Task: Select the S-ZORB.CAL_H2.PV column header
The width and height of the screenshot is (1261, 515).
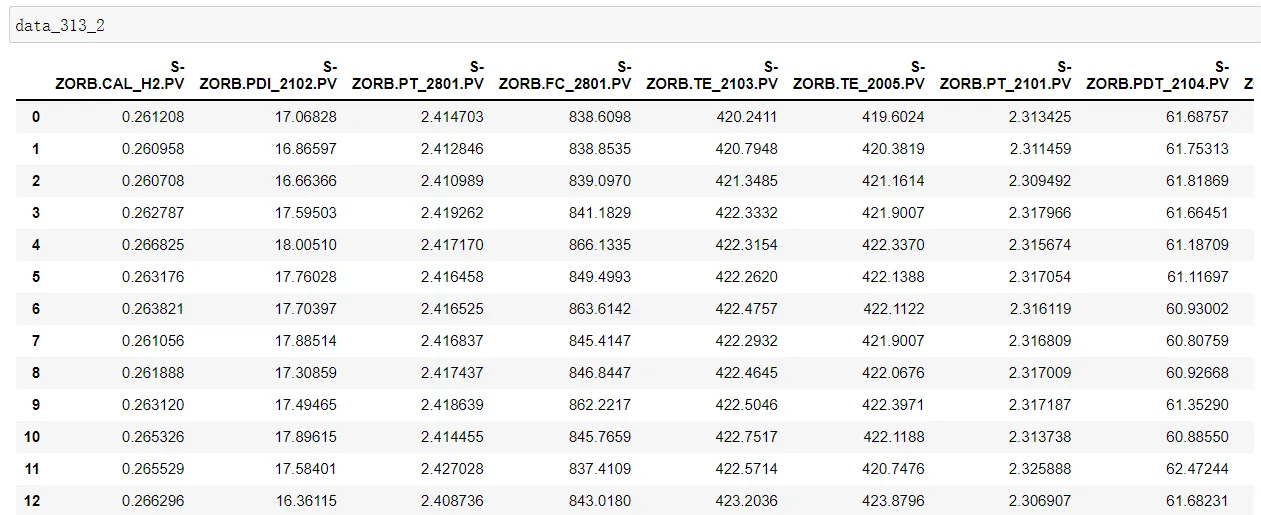Action: (120, 75)
